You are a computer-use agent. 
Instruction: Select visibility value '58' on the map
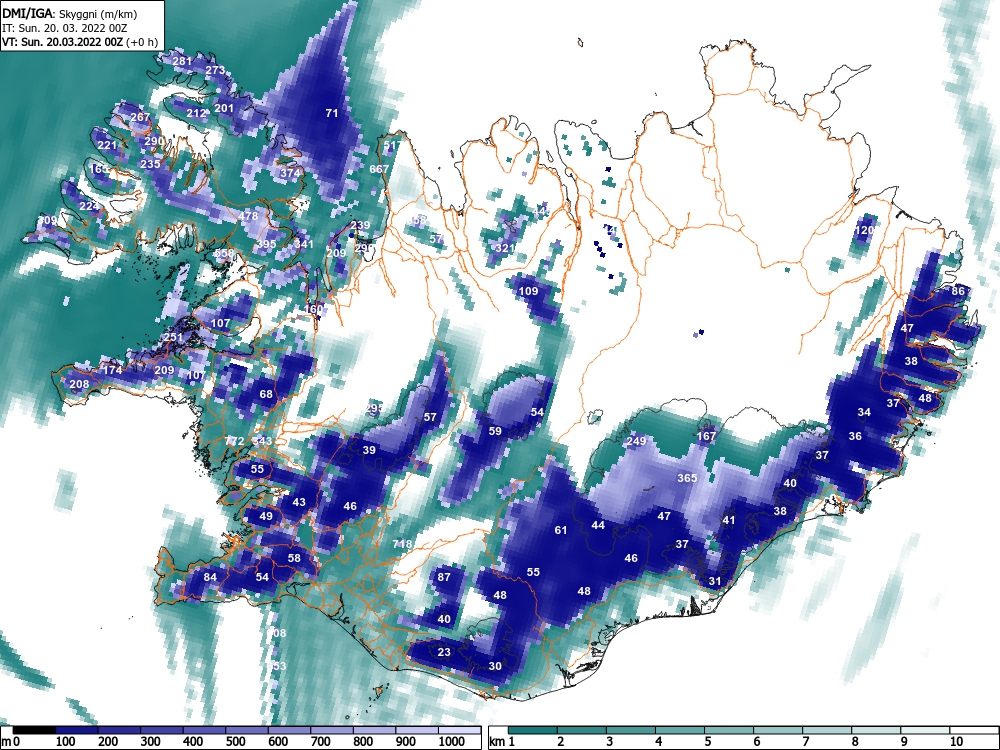coord(294,558)
